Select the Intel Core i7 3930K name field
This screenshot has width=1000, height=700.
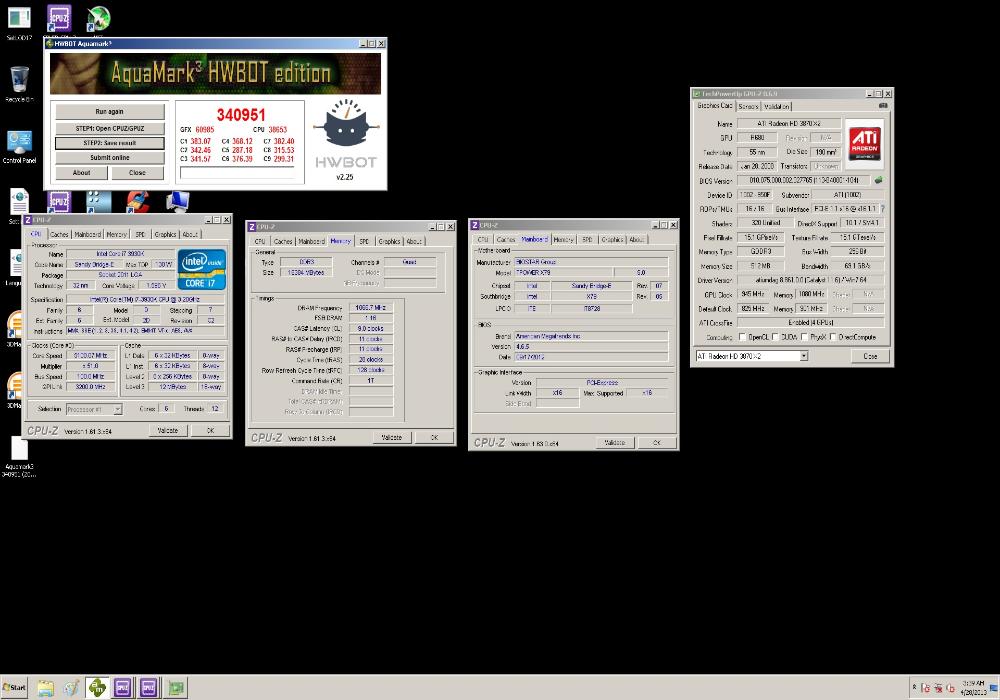click(x=120, y=254)
